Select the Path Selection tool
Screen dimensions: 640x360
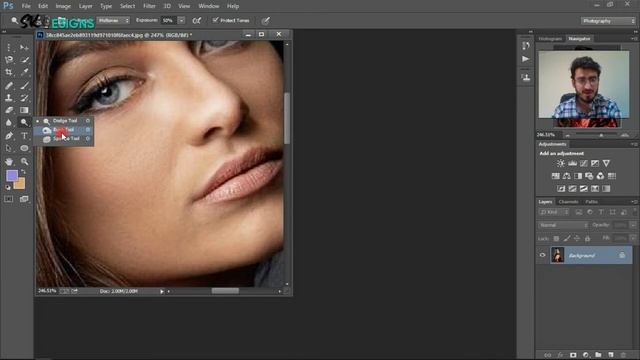tap(9, 148)
